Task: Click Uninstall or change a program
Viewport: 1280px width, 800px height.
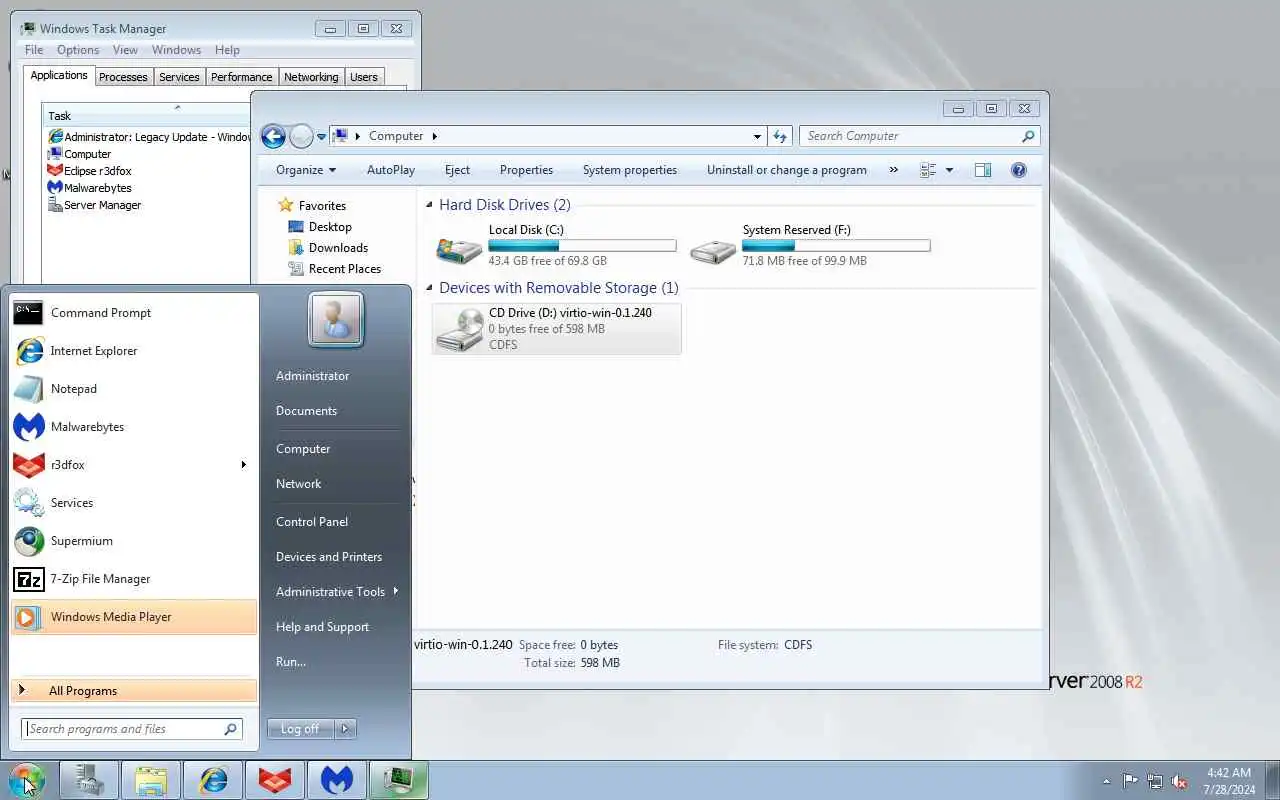Action: pos(787,170)
